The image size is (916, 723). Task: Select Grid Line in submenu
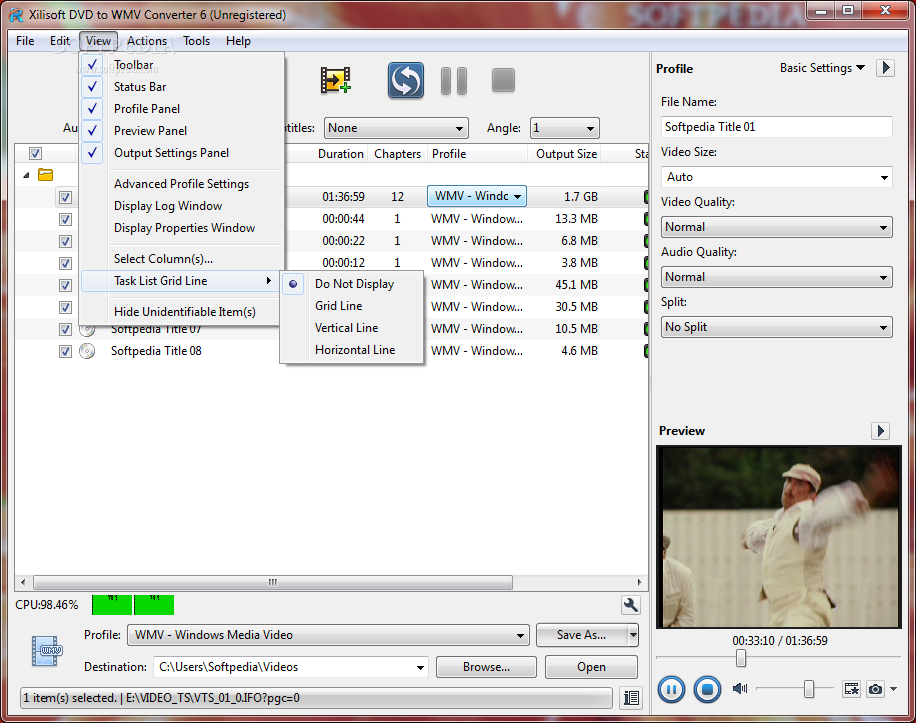[x=352, y=306]
